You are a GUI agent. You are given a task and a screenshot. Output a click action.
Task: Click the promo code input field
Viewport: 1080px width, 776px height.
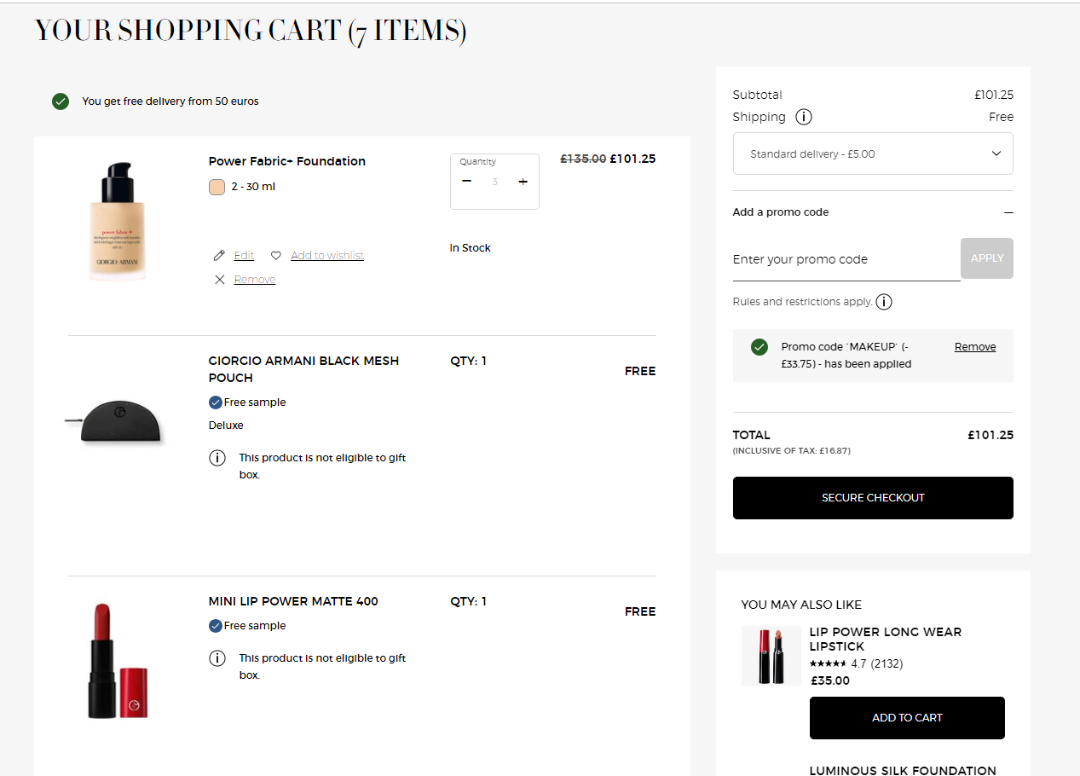(x=845, y=260)
